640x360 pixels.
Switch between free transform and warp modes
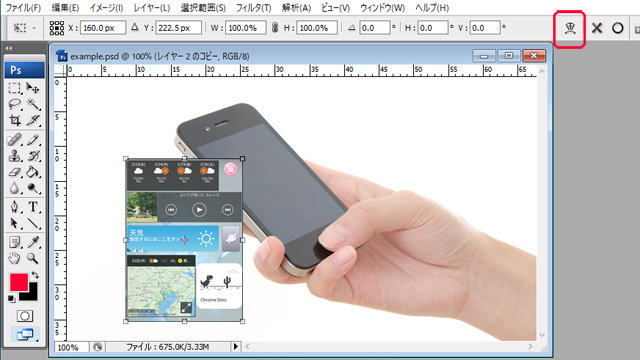tap(570, 28)
